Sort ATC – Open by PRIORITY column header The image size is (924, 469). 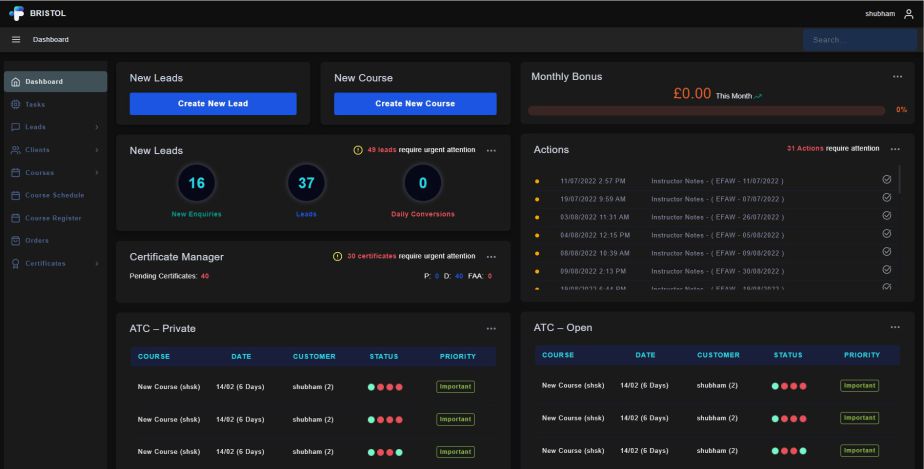pos(862,355)
